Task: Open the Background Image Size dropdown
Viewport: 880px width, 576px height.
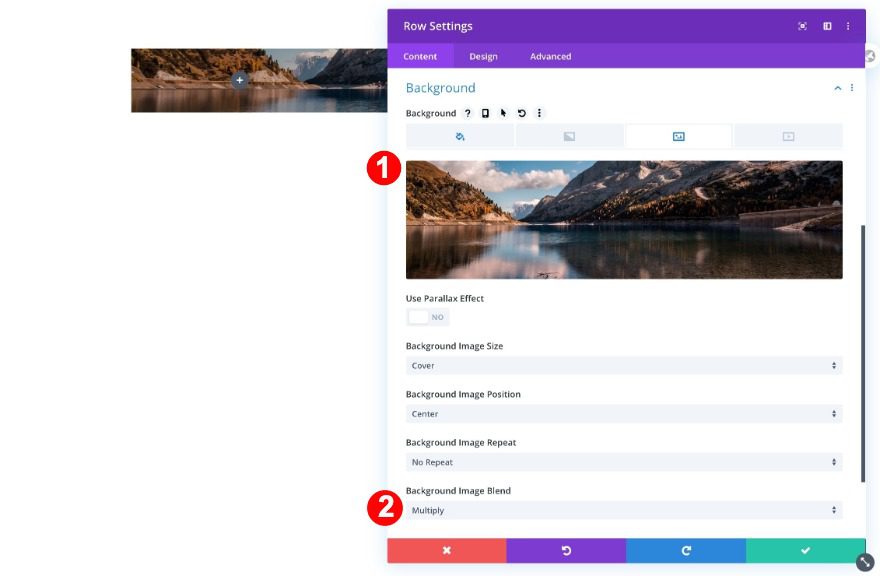Action: [x=624, y=365]
